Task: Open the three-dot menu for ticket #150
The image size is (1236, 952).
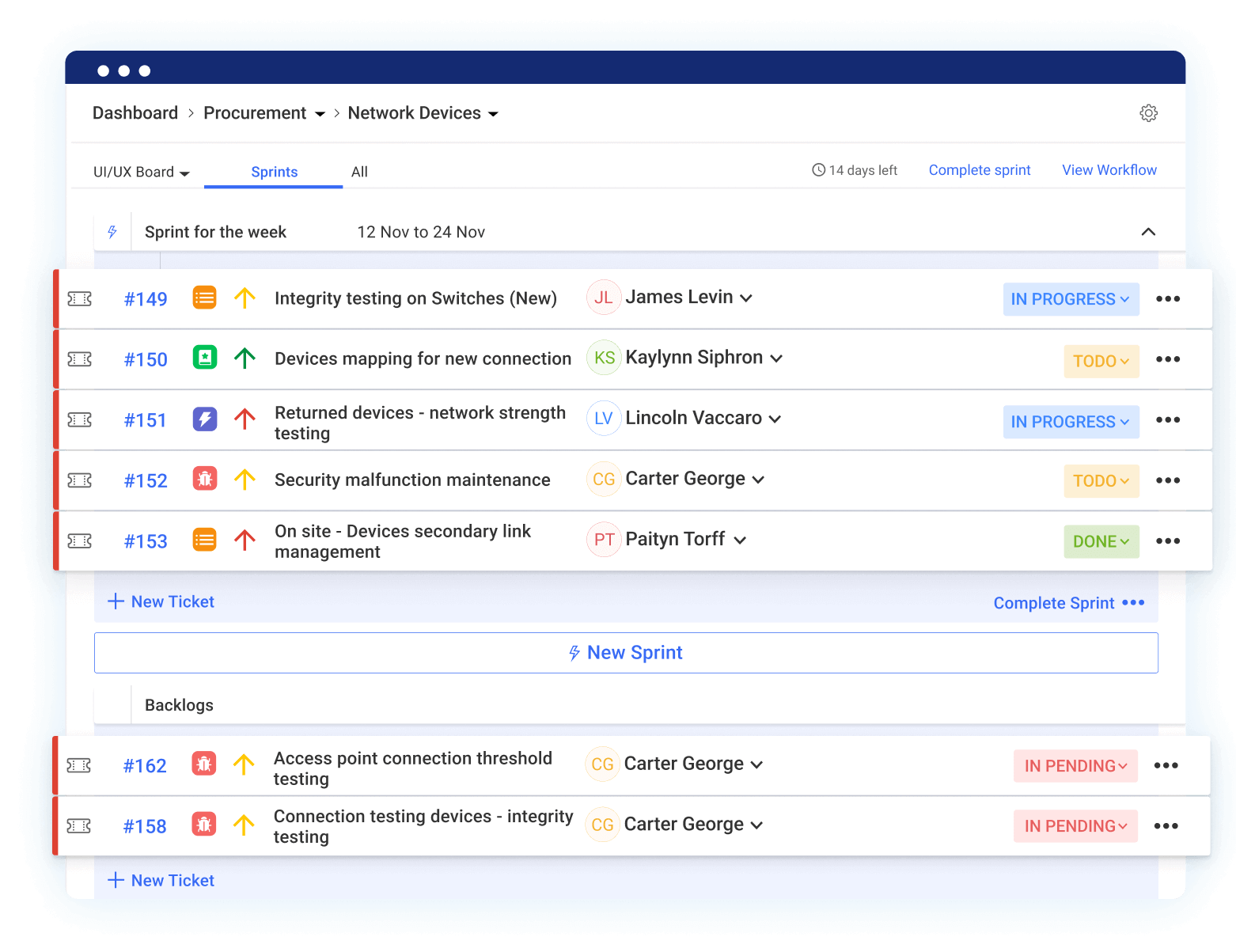Action: [1167, 359]
